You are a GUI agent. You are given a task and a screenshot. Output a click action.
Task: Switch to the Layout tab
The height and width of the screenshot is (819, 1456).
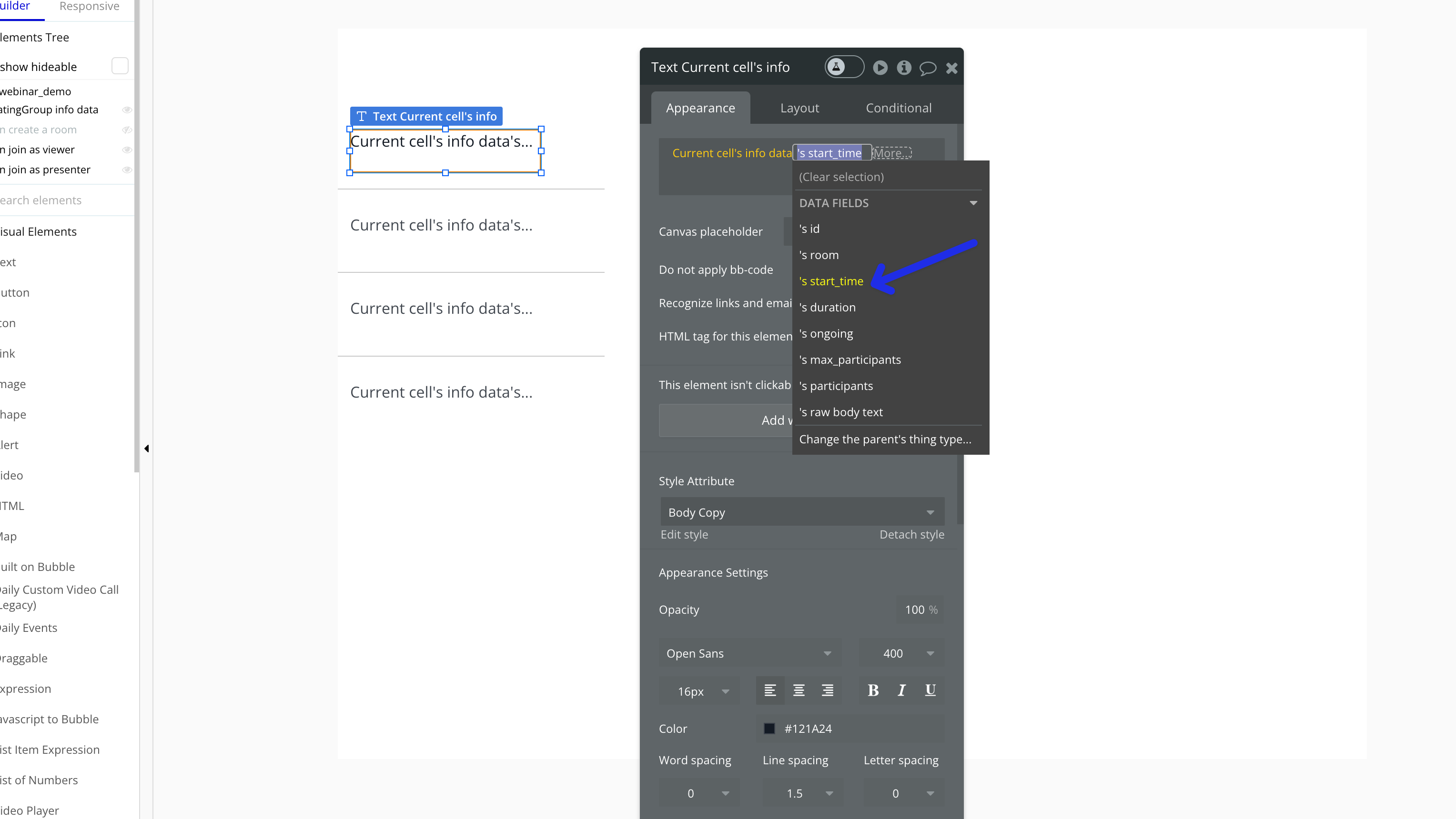pos(799,108)
